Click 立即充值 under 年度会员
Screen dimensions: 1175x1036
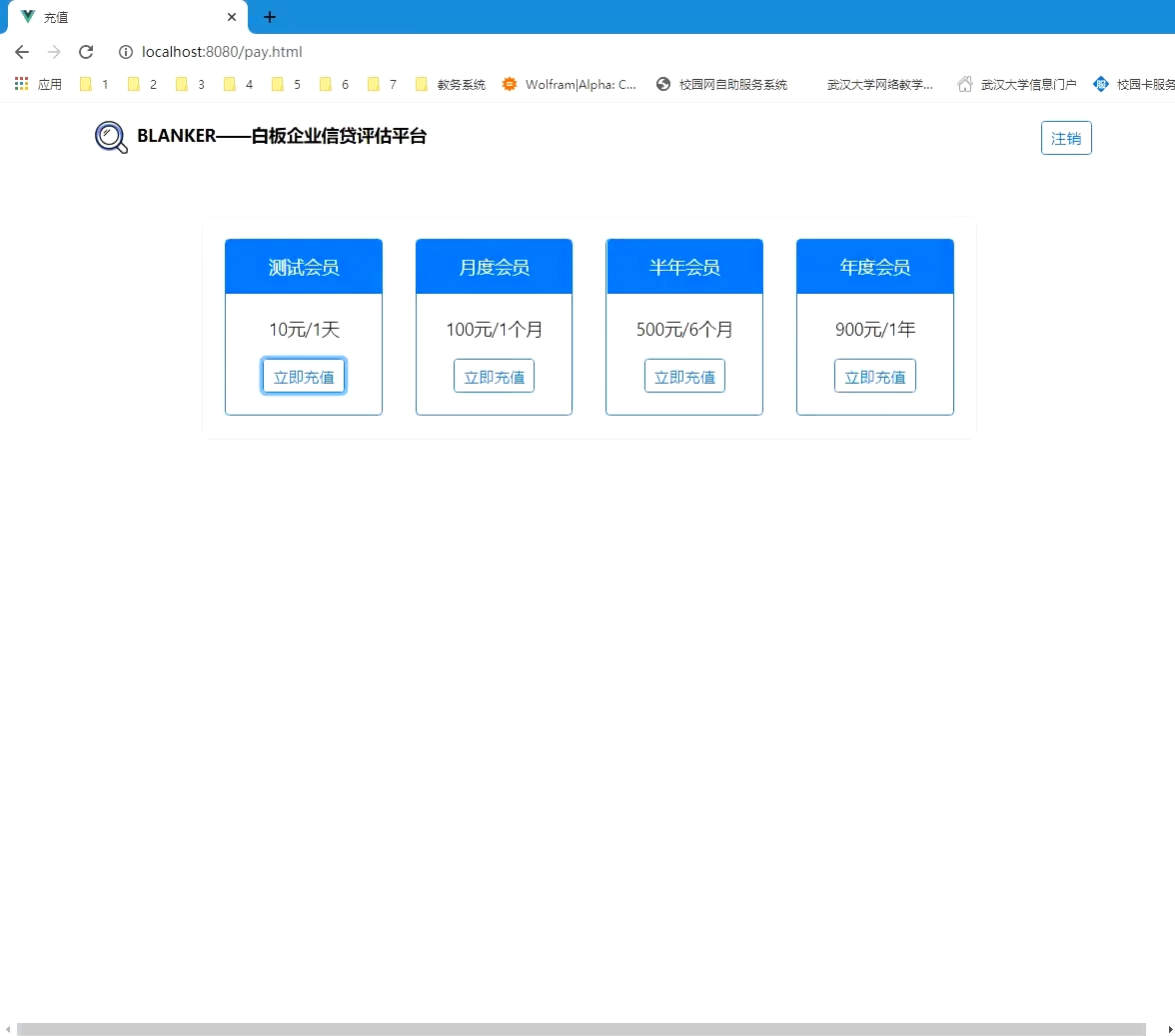coord(874,376)
